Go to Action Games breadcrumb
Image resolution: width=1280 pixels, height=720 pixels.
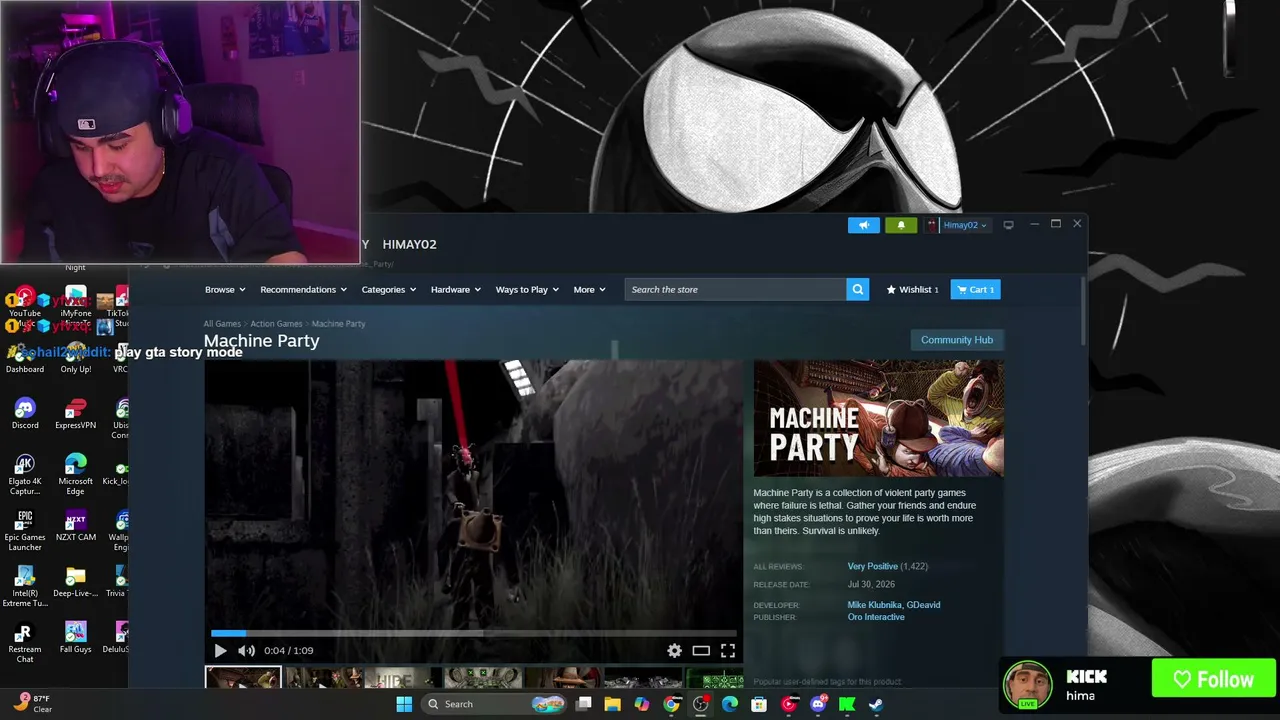tap(276, 324)
